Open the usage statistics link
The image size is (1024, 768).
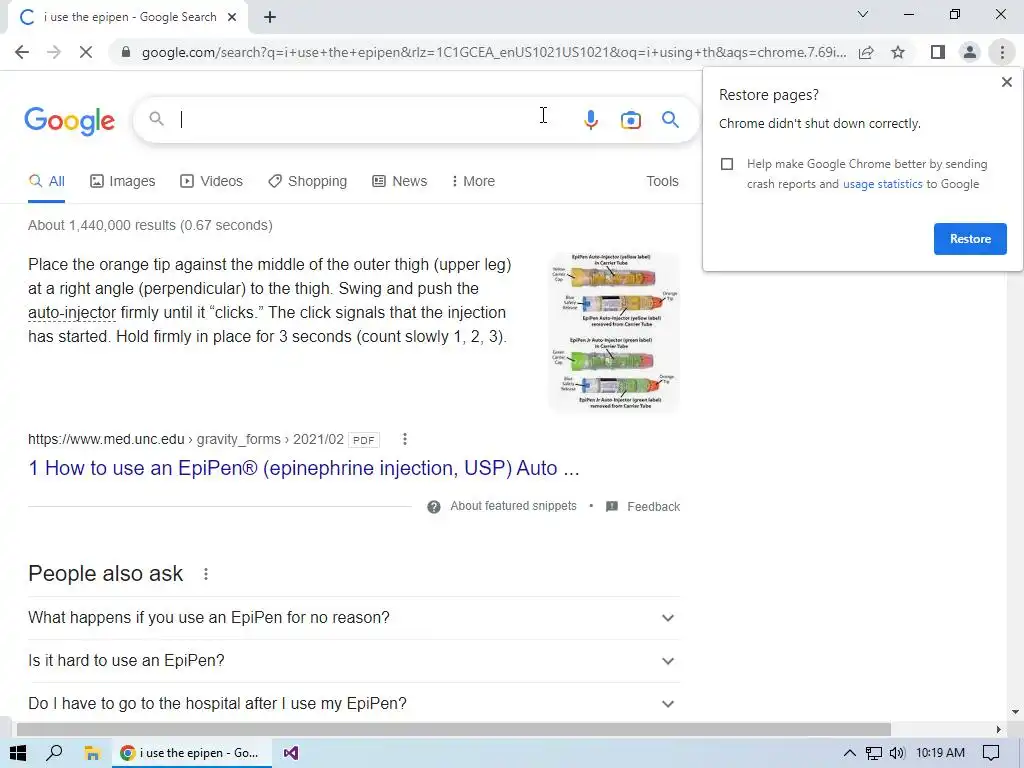point(882,184)
